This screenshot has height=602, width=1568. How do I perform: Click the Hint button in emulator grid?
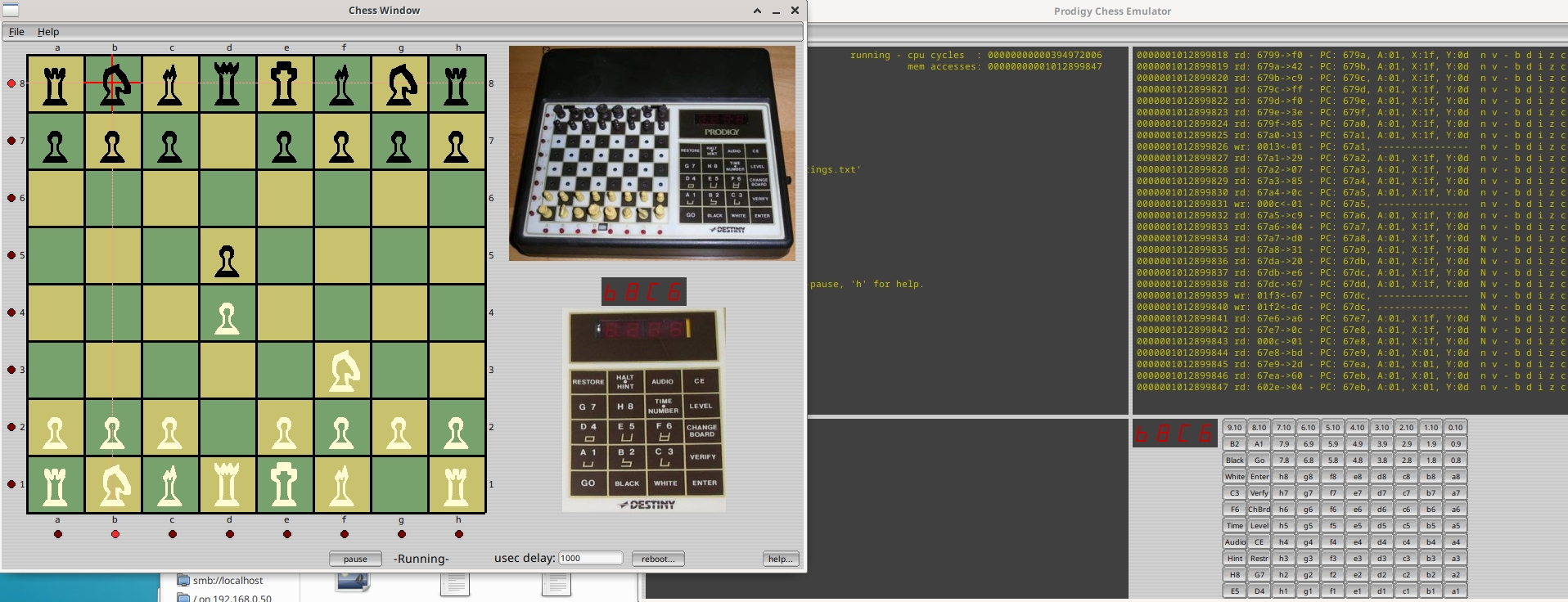[1235, 558]
